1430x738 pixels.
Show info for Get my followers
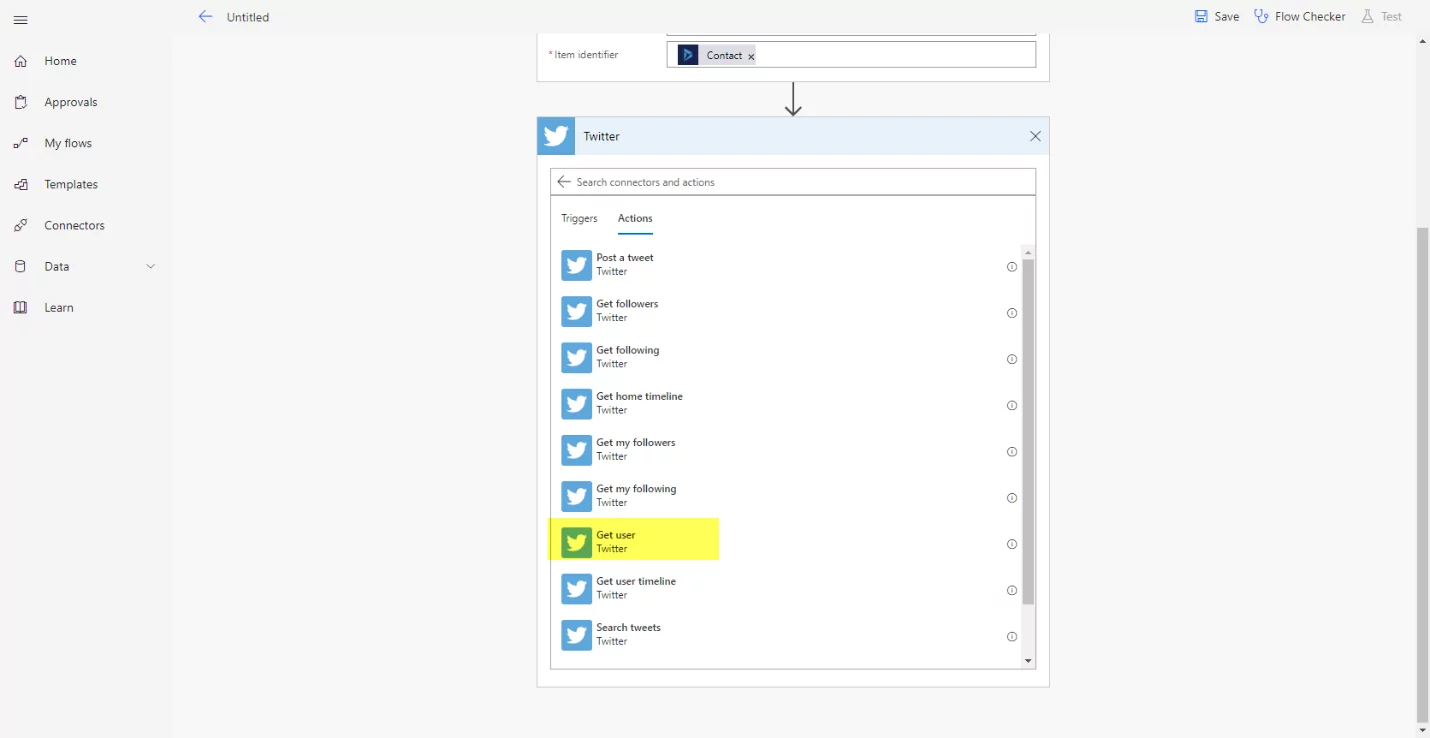(1012, 452)
